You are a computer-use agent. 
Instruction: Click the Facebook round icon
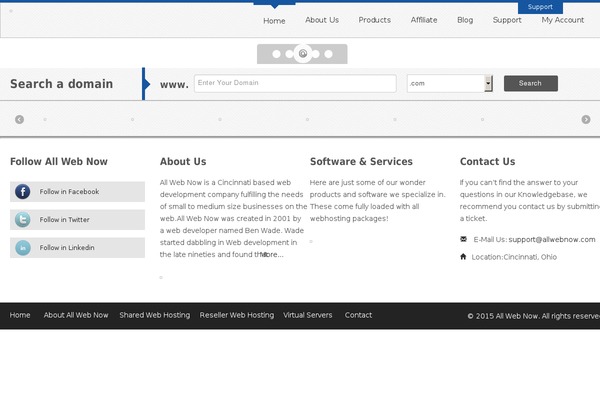23,191
